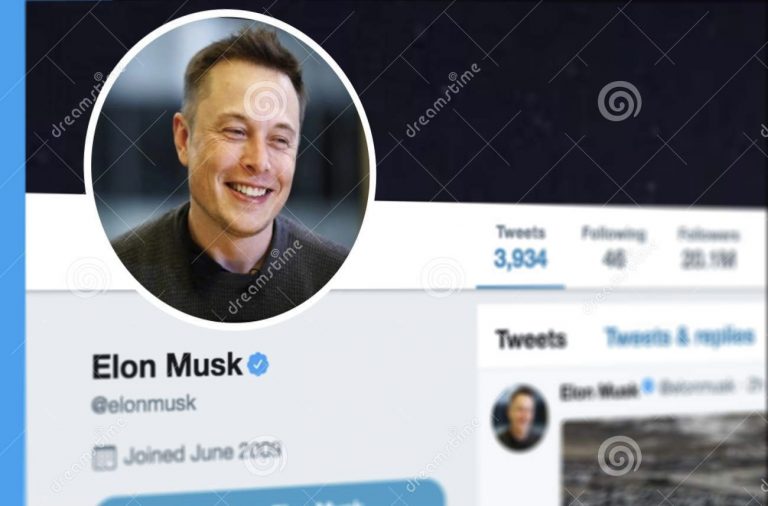
Task: Click the blurred @elonmusk handle in tweet header
Action: point(697,386)
